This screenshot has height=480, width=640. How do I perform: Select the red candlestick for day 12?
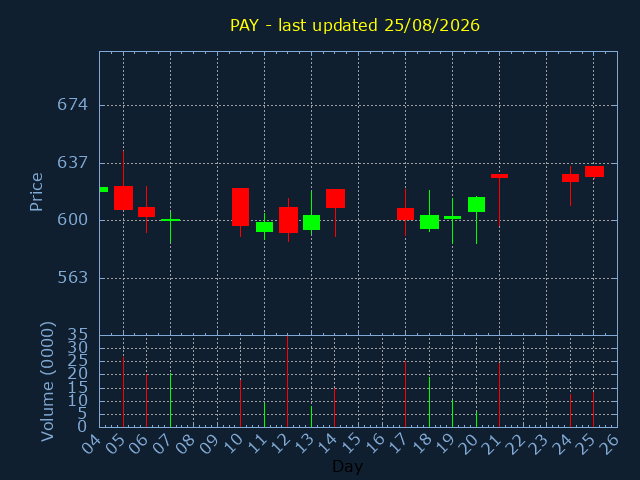coord(288,220)
